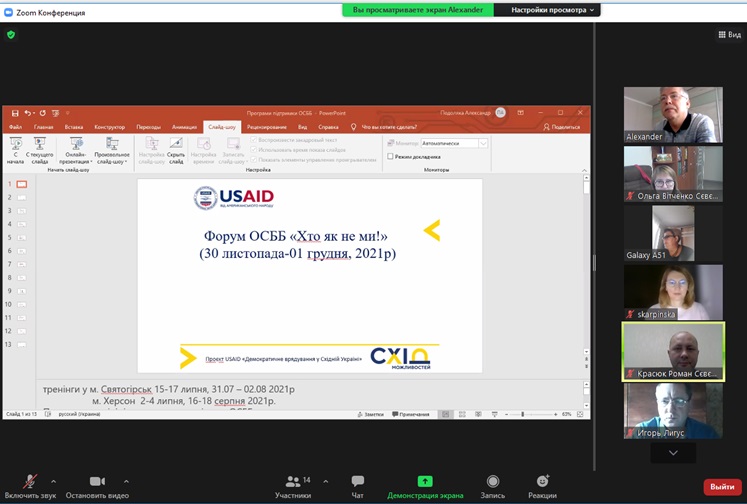Expand audio options arrow next to microphone
This screenshot has height=504, width=747.
[x=53, y=481]
